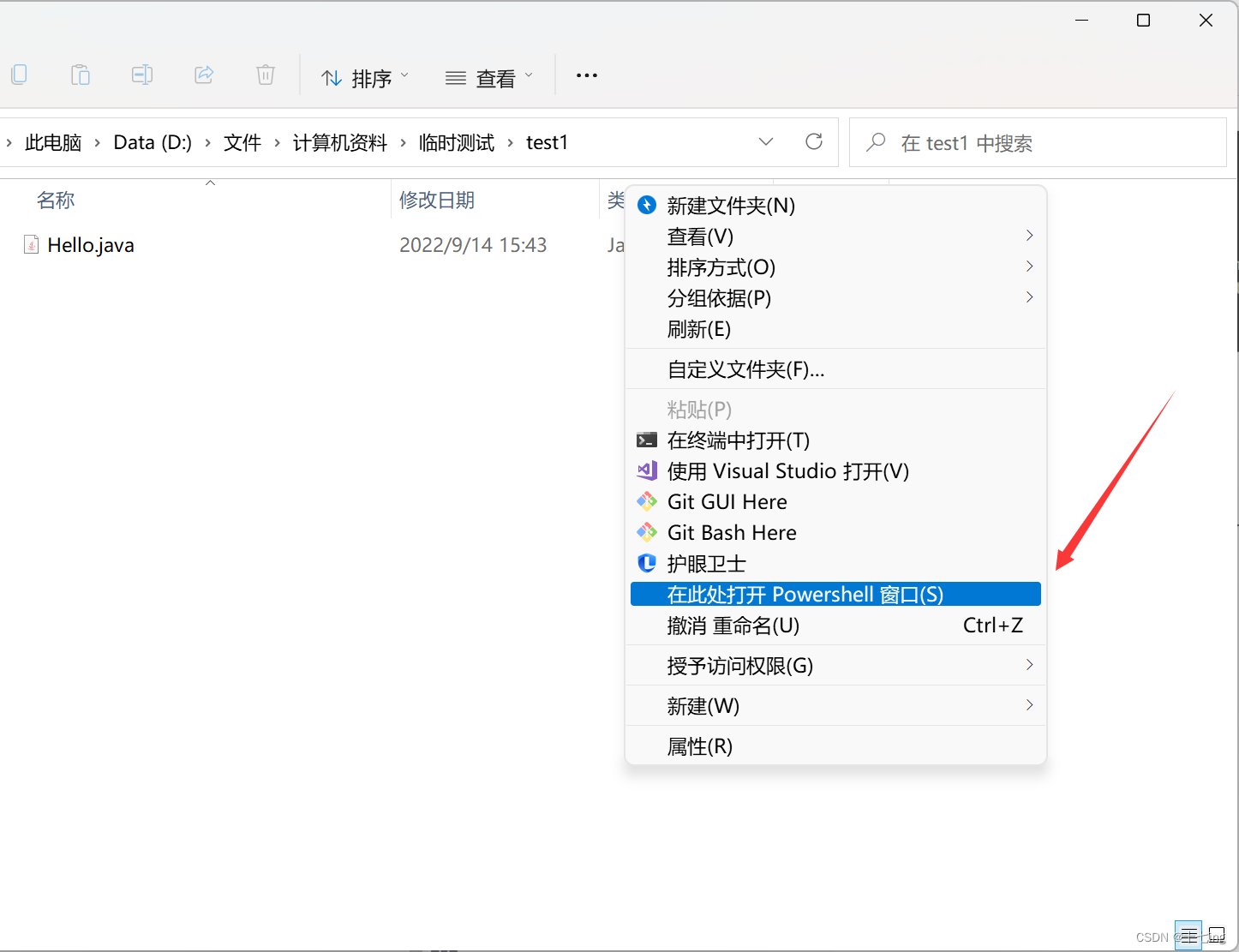Image resolution: width=1239 pixels, height=952 pixels.
Task: Click the Copy icon in the toolbar
Action: [x=19, y=75]
